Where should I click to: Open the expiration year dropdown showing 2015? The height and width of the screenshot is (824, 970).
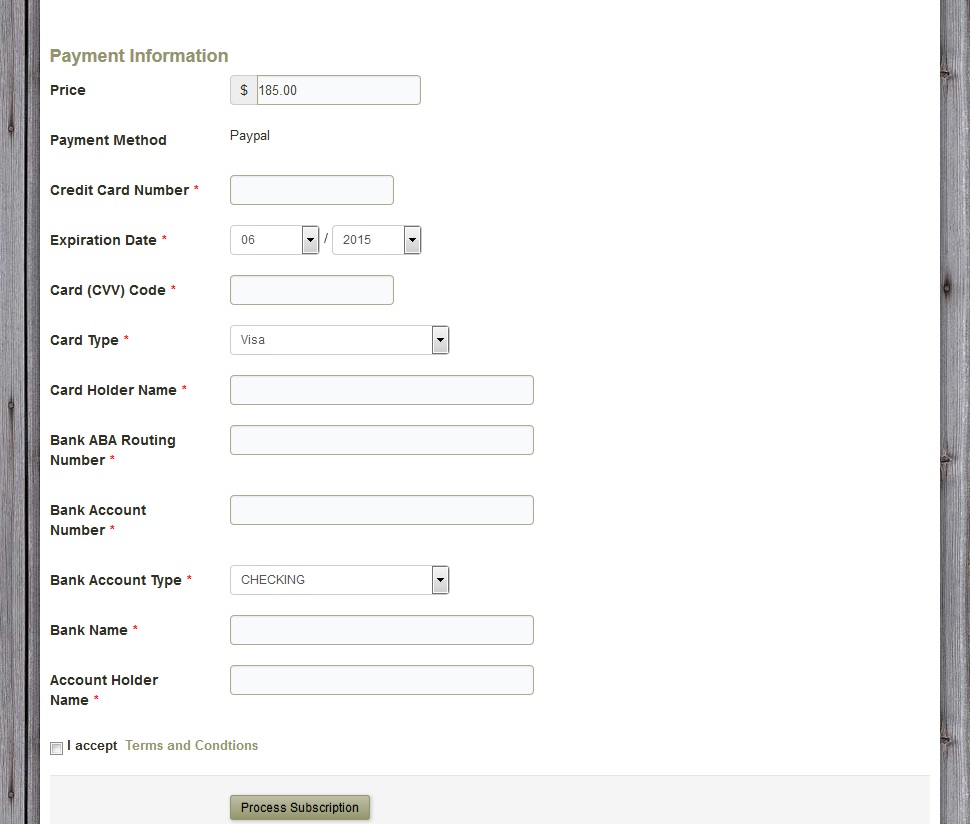point(376,240)
